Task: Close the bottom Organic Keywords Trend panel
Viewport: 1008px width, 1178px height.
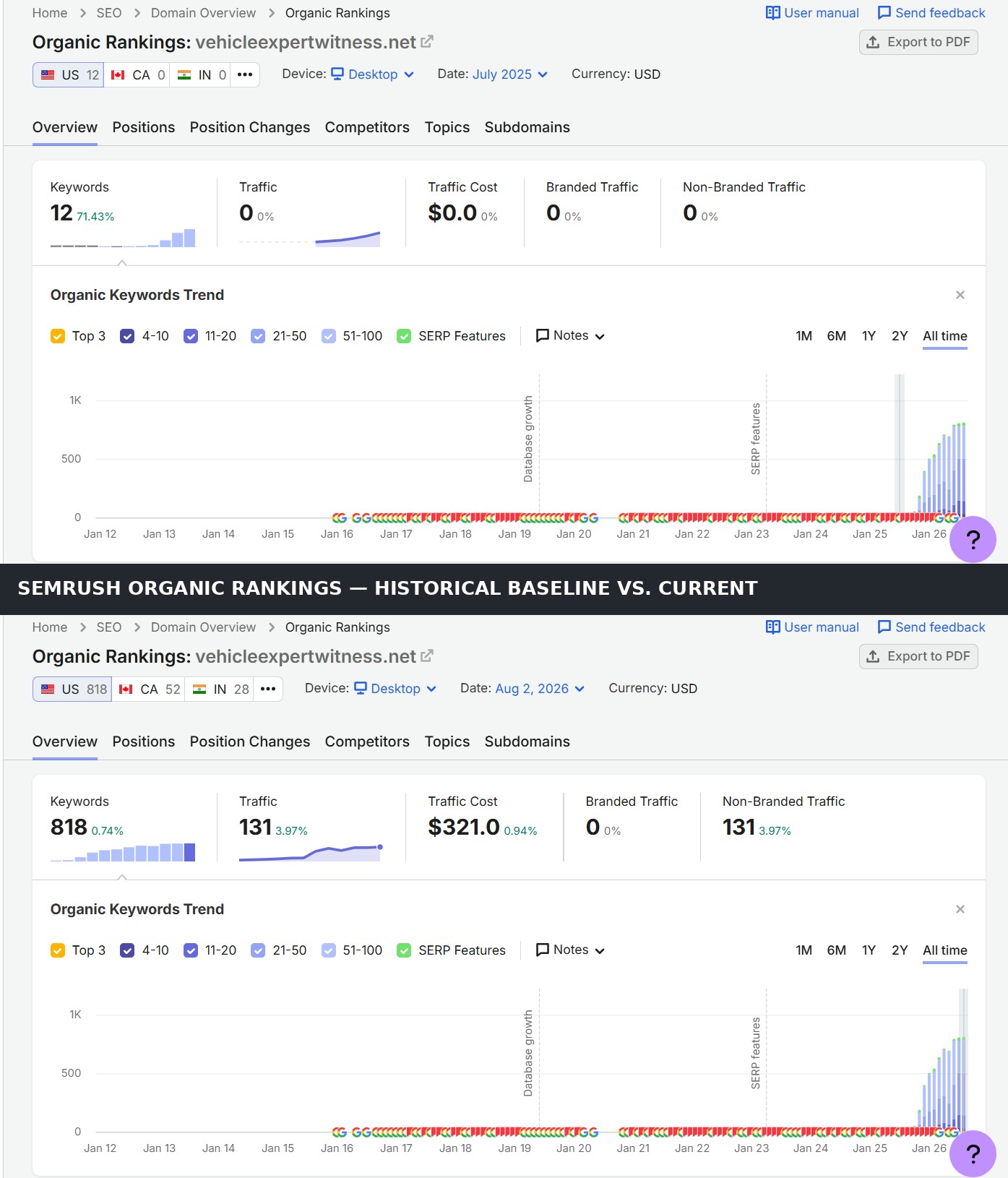Action: [960, 909]
